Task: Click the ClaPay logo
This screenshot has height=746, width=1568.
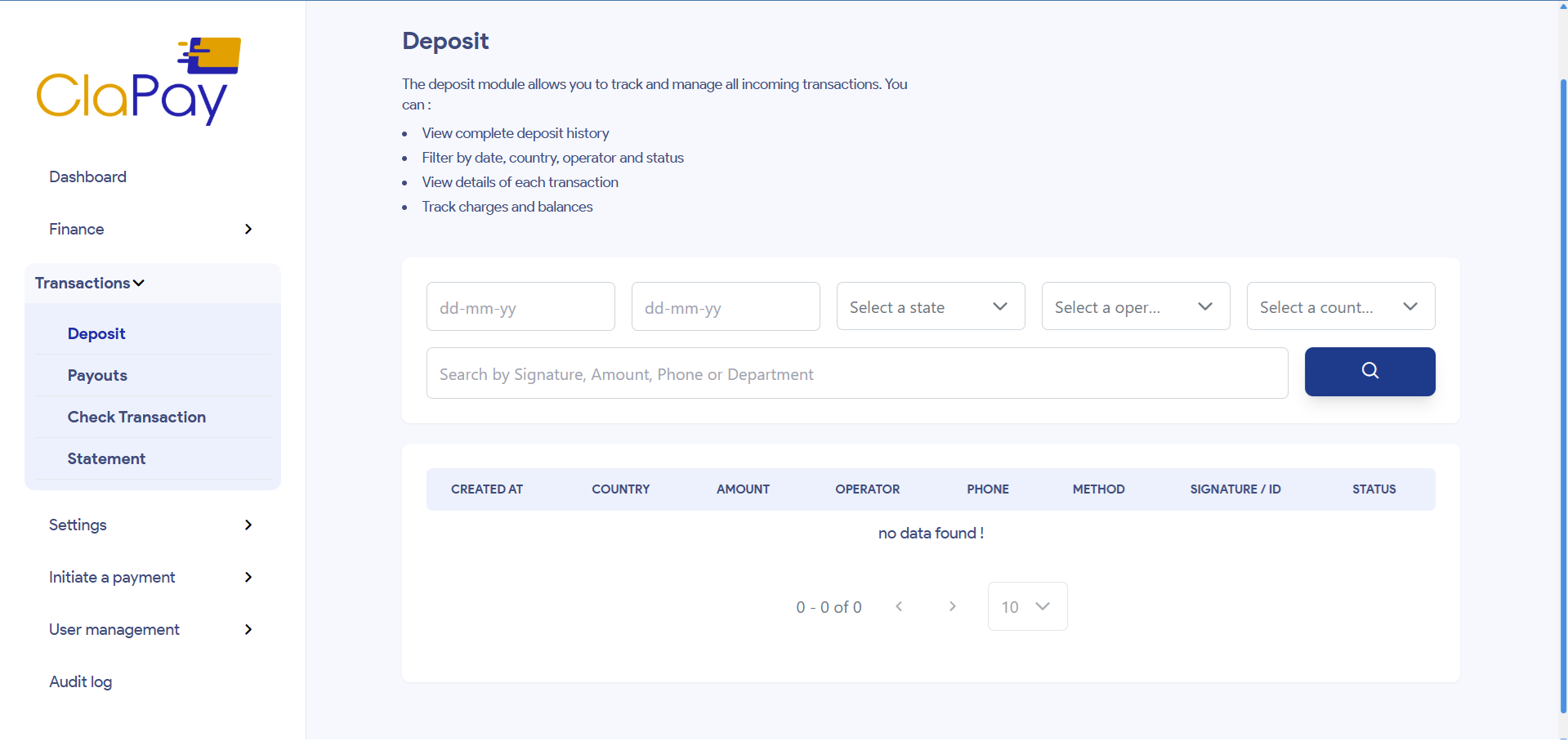Action: (137, 79)
